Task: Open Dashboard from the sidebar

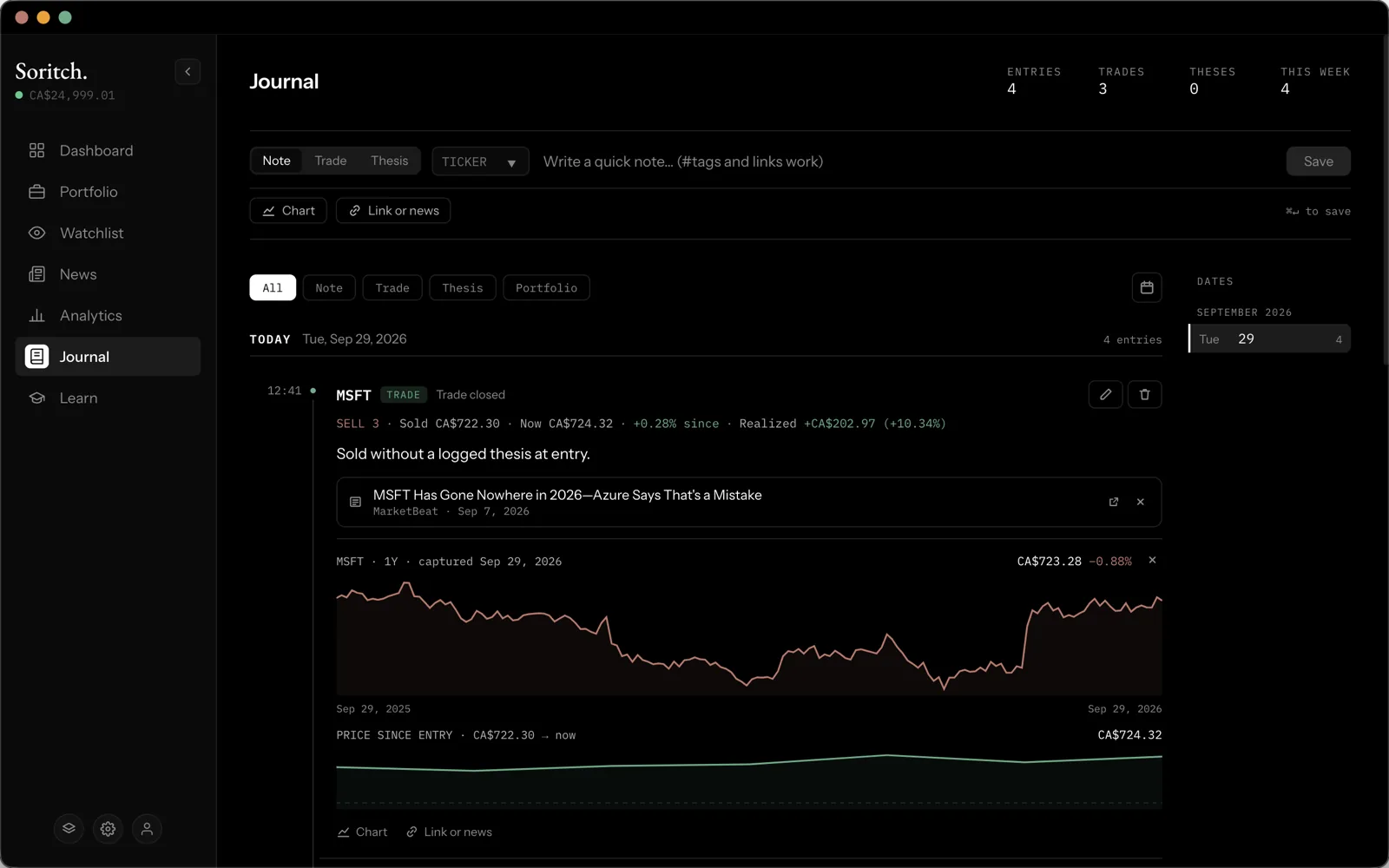Action: point(108,150)
